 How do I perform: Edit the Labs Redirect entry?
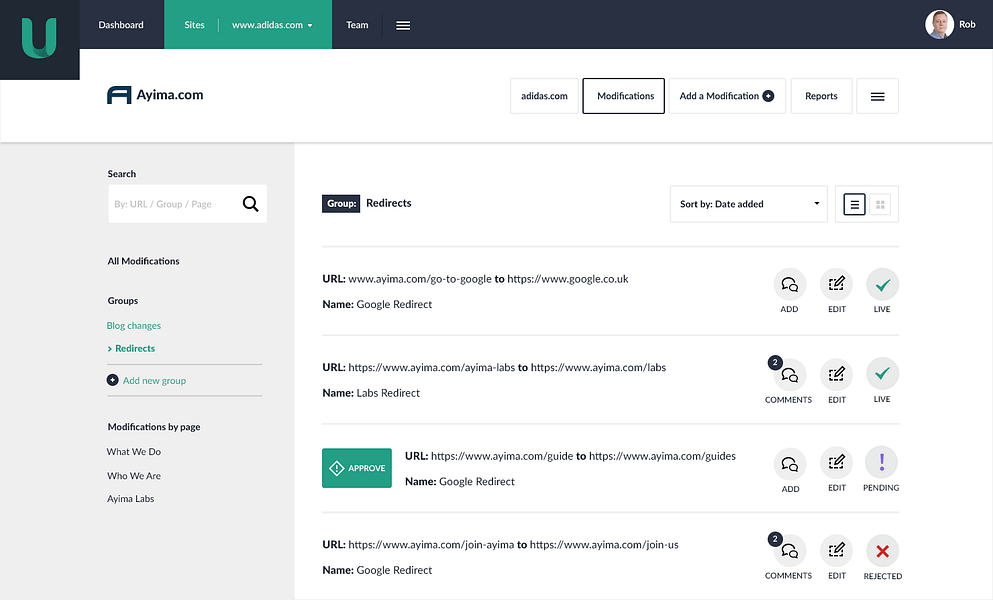[x=837, y=374]
